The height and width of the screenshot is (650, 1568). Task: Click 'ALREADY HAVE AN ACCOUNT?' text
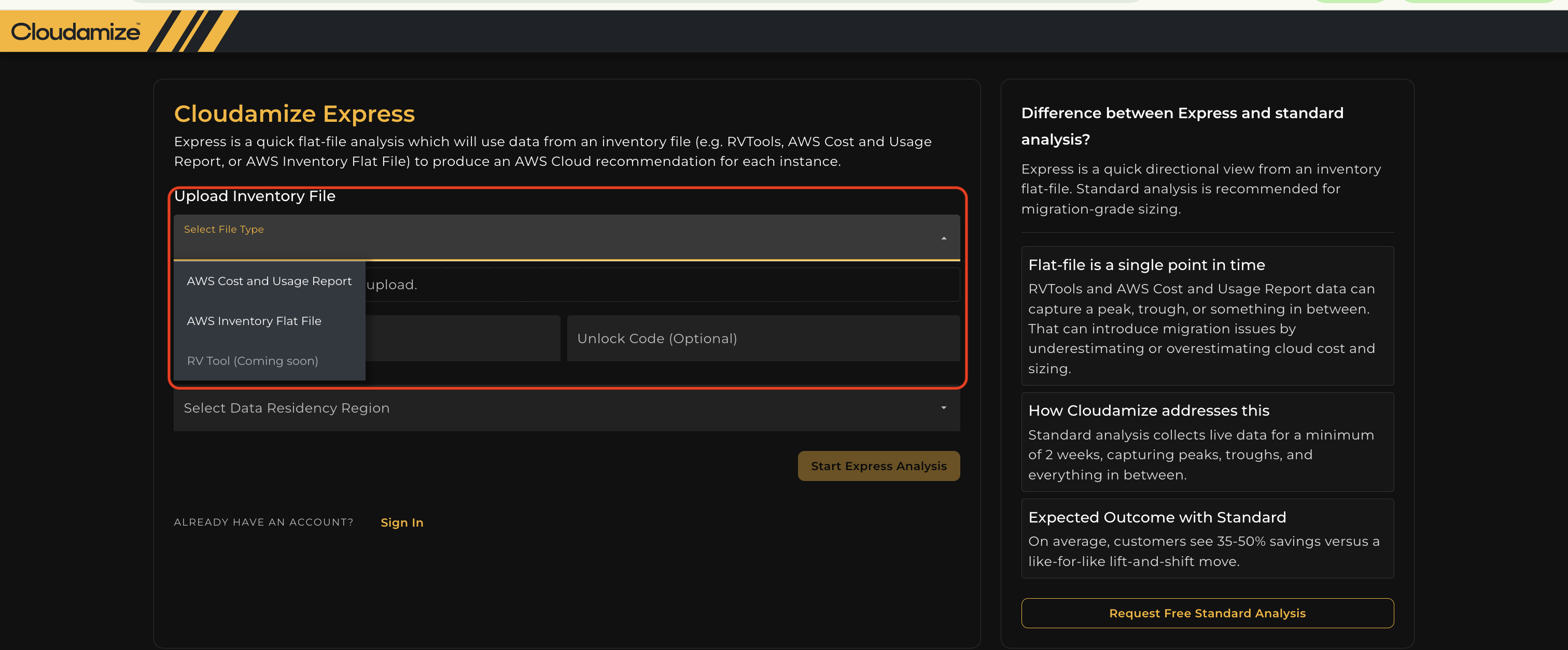263,522
